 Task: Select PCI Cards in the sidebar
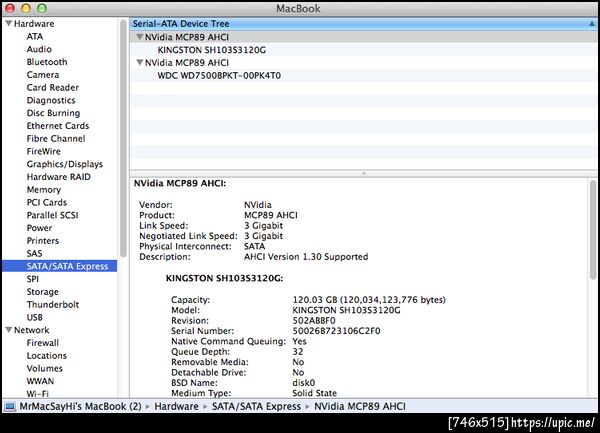[47, 202]
